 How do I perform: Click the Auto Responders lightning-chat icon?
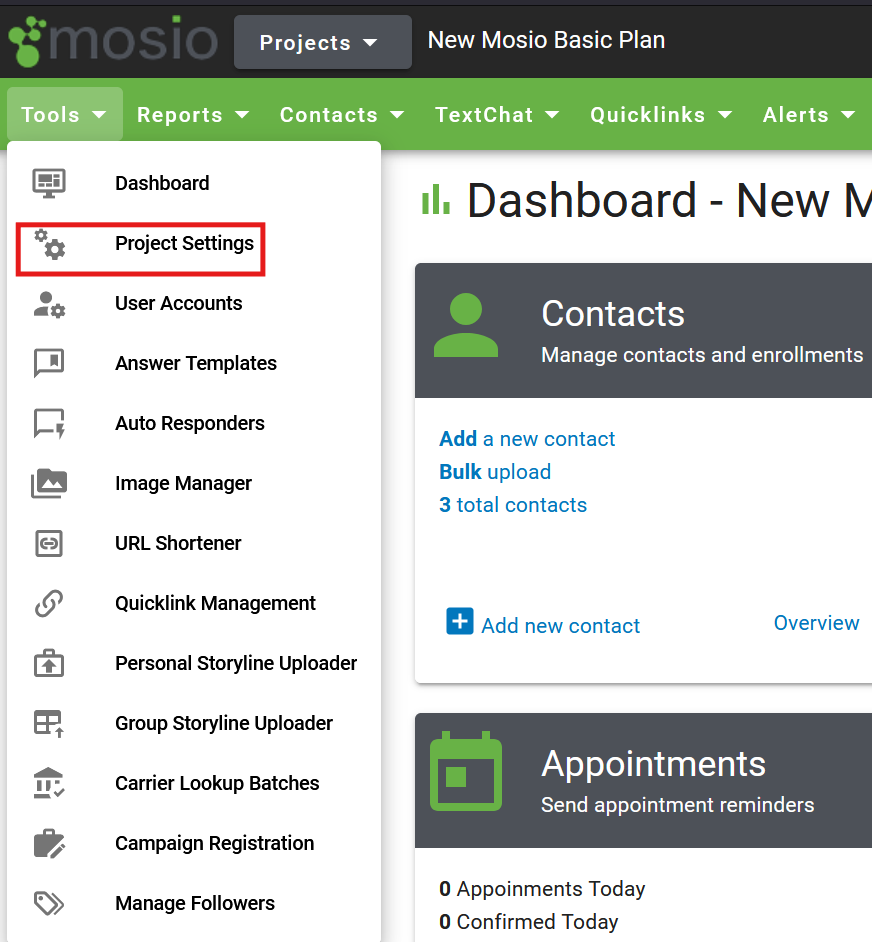(x=49, y=424)
